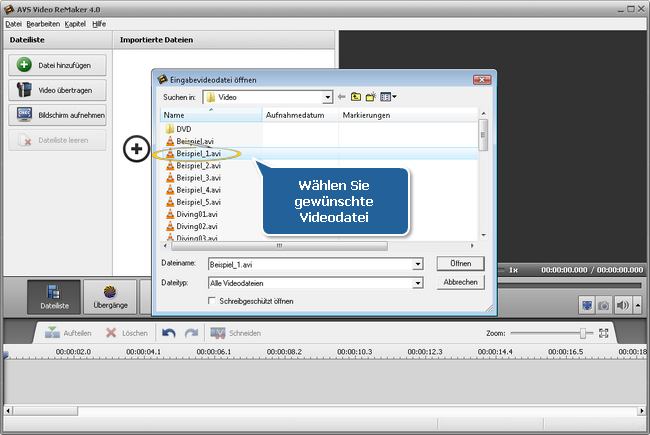
Task: Toggle Schreibgeschützt öffnen checkbox
Action: click(212, 301)
